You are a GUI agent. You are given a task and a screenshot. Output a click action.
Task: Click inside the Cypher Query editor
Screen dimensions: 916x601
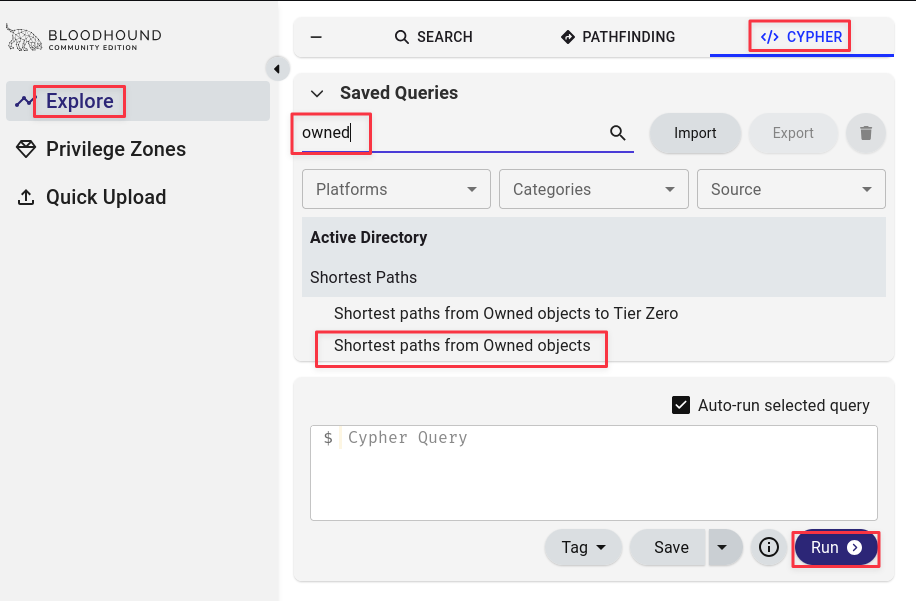(x=594, y=473)
